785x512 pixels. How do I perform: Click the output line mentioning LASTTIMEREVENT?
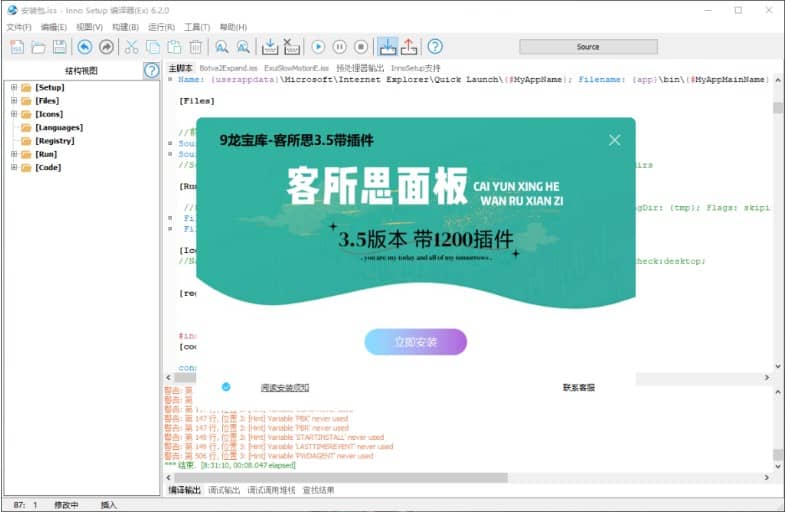(x=279, y=446)
